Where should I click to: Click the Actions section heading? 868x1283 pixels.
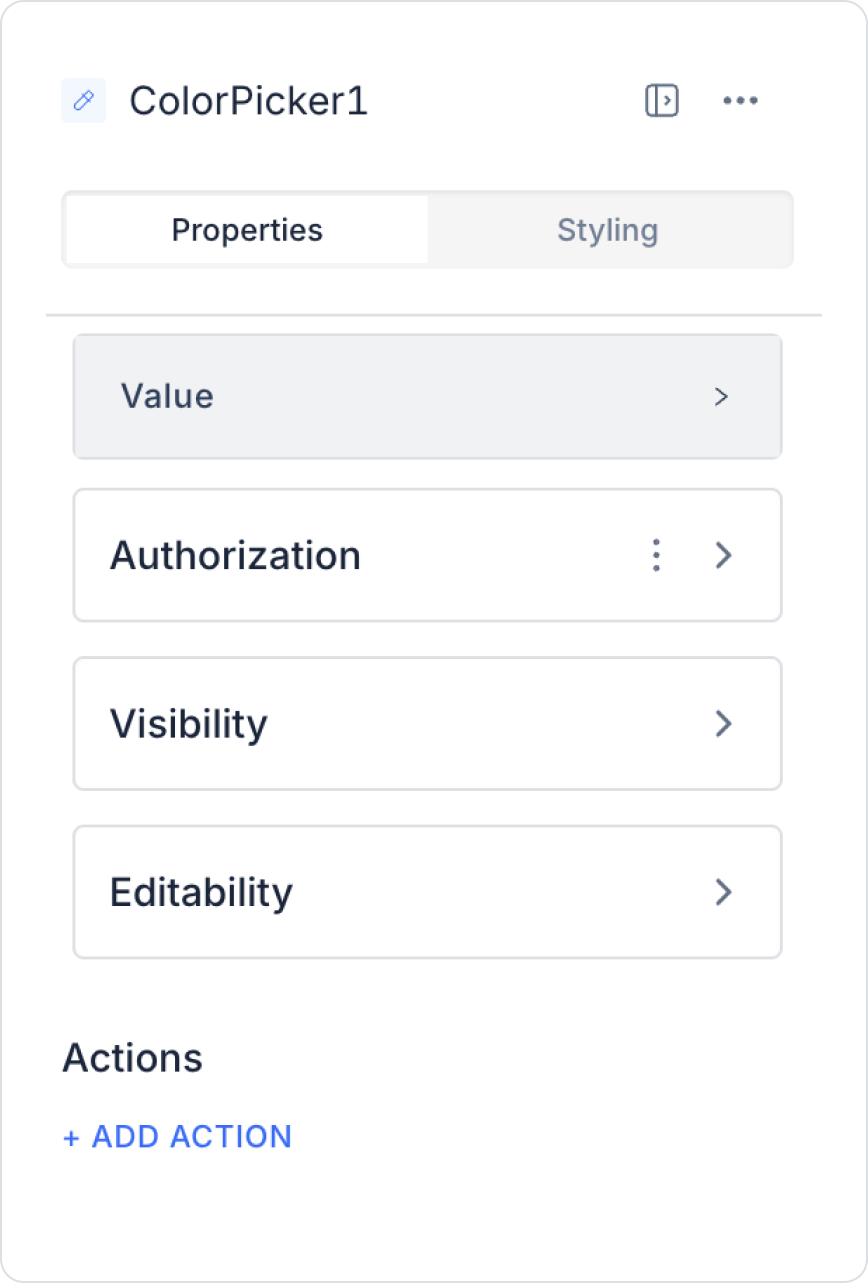pos(133,1057)
